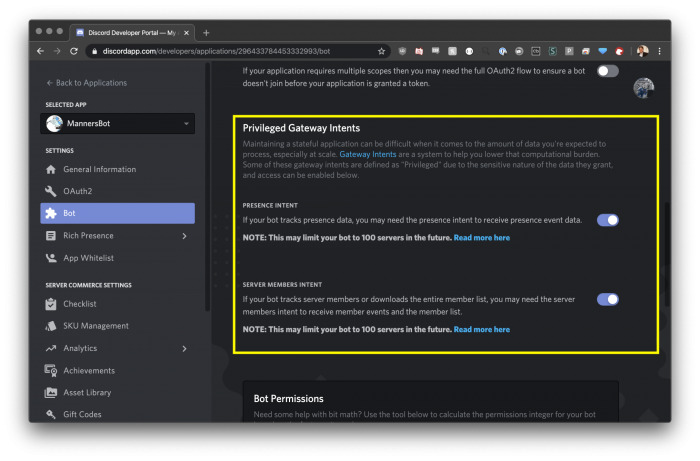Click the SKU Management icon
Screen dimensions: 700x461
(x=51, y=326)
